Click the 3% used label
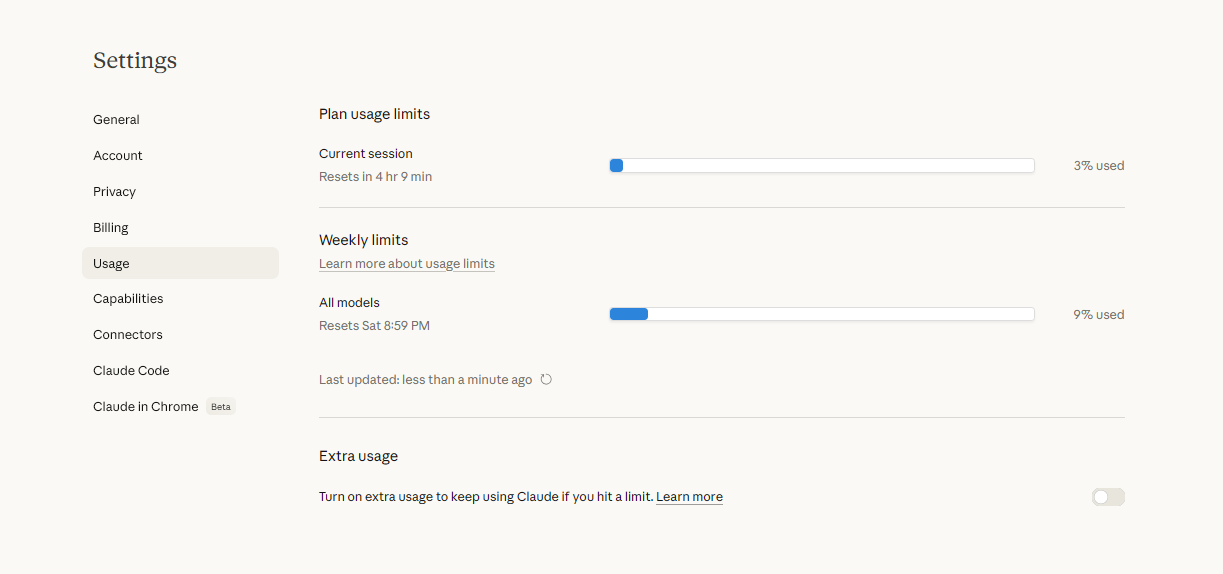Viewport: 1223px width, 574px height. [x=1098, y=166]
